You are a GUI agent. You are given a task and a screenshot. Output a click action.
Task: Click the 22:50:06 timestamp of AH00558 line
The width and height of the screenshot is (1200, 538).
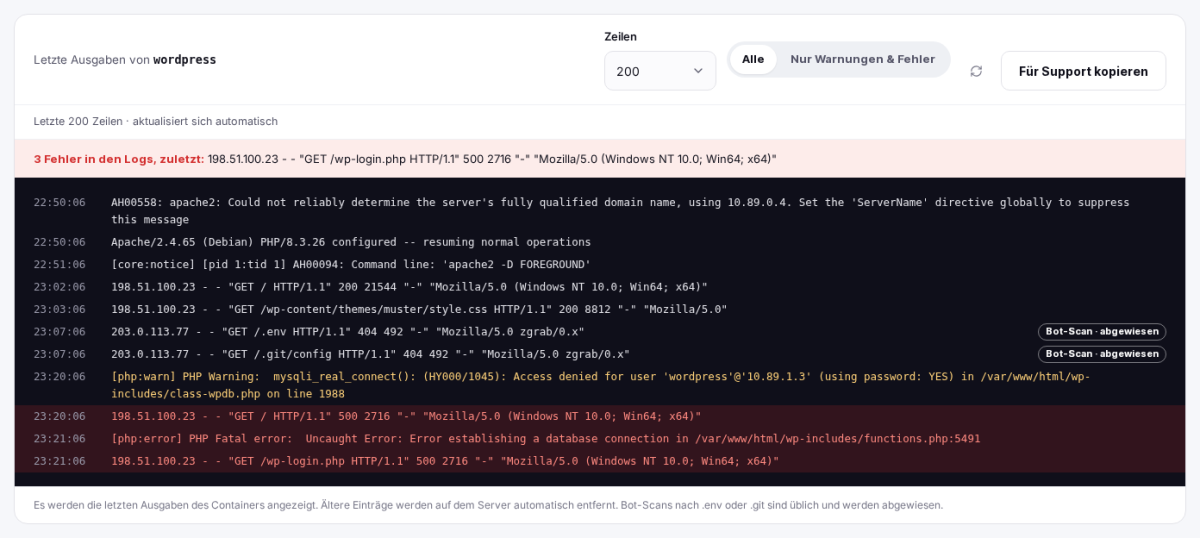(60, 202)
